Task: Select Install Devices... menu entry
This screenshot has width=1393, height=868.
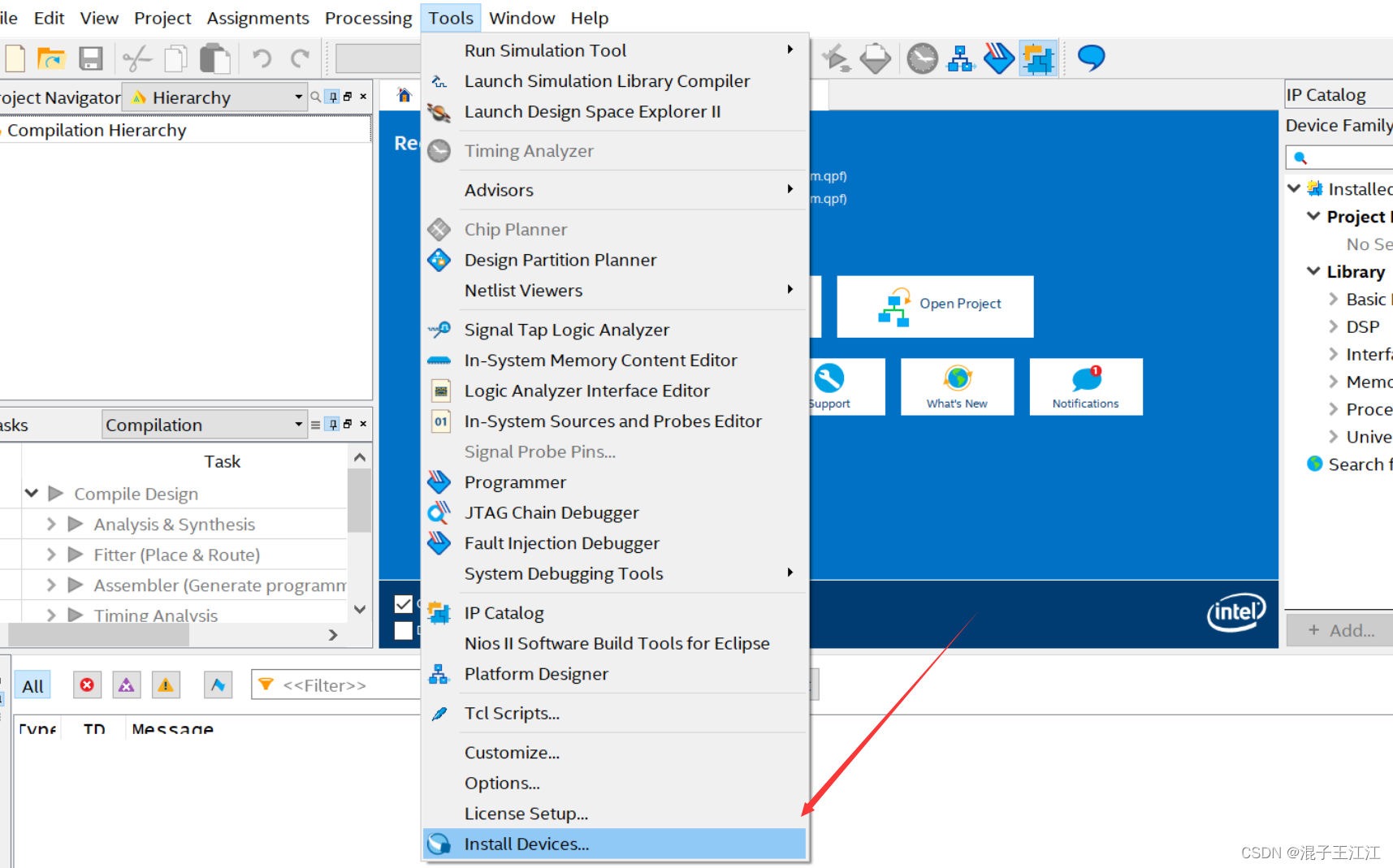Action: pos(615,844)
